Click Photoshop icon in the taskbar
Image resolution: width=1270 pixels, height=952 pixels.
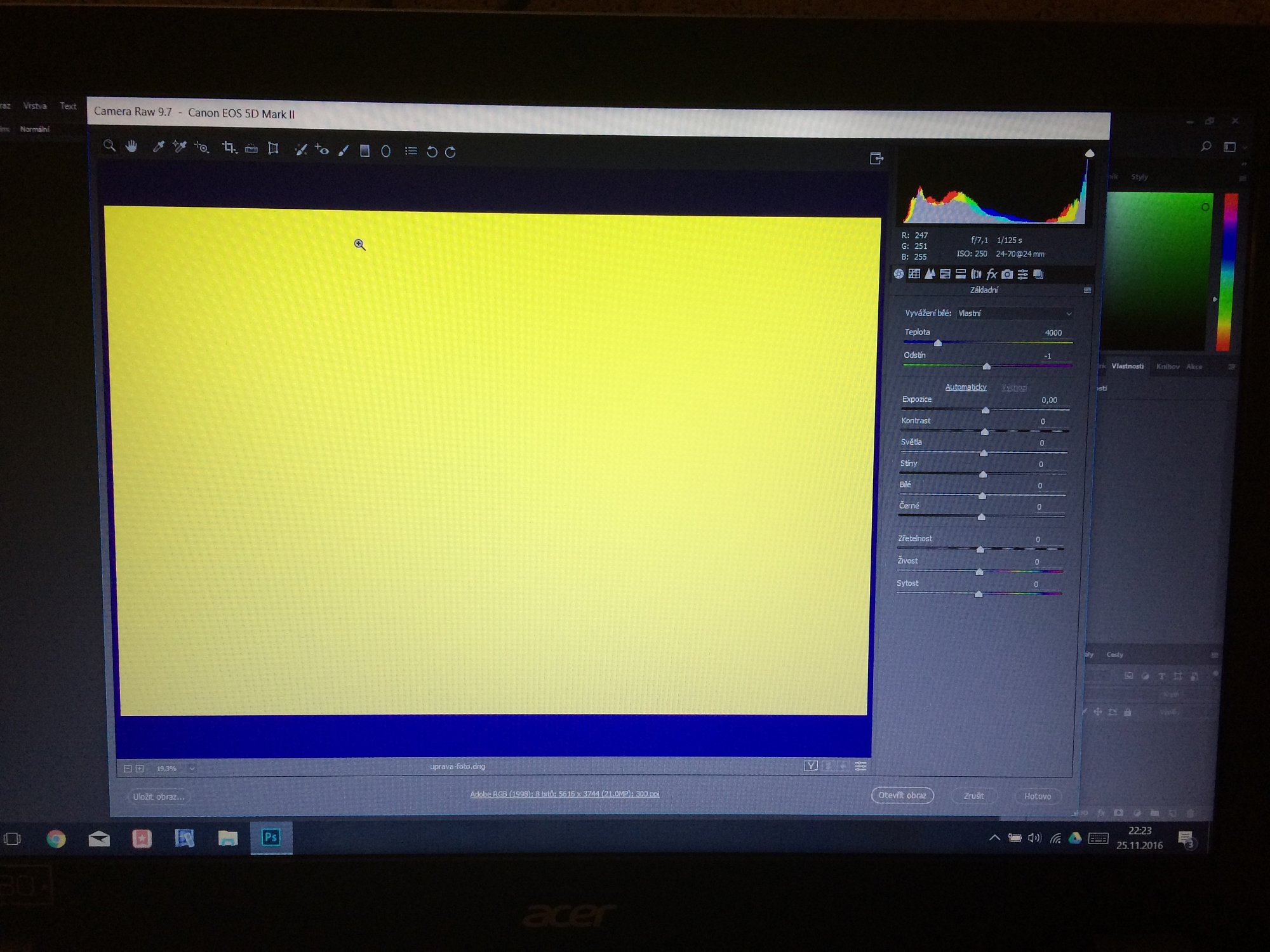click(271, 837)
